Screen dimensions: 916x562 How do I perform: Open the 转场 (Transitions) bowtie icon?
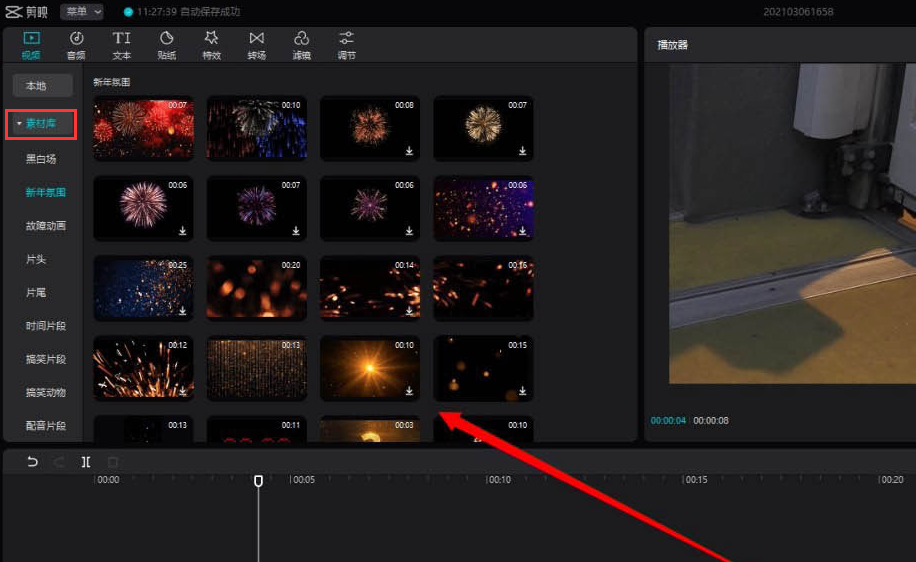click(256, 43)
